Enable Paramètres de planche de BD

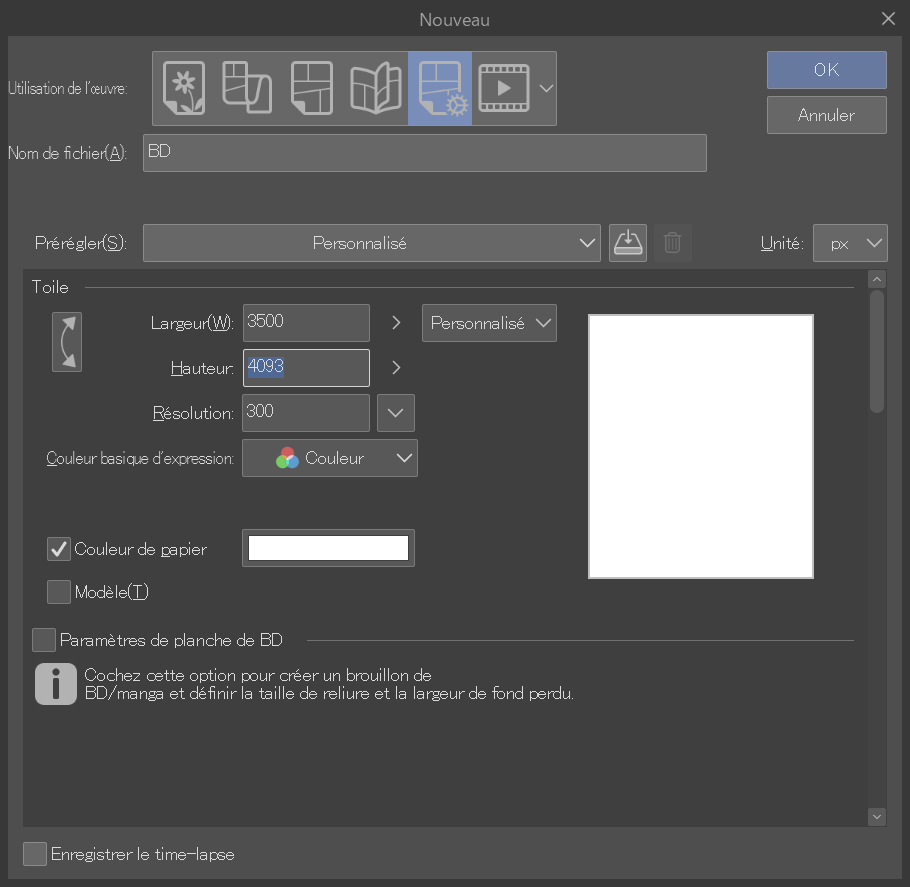(x=44, y=640)
